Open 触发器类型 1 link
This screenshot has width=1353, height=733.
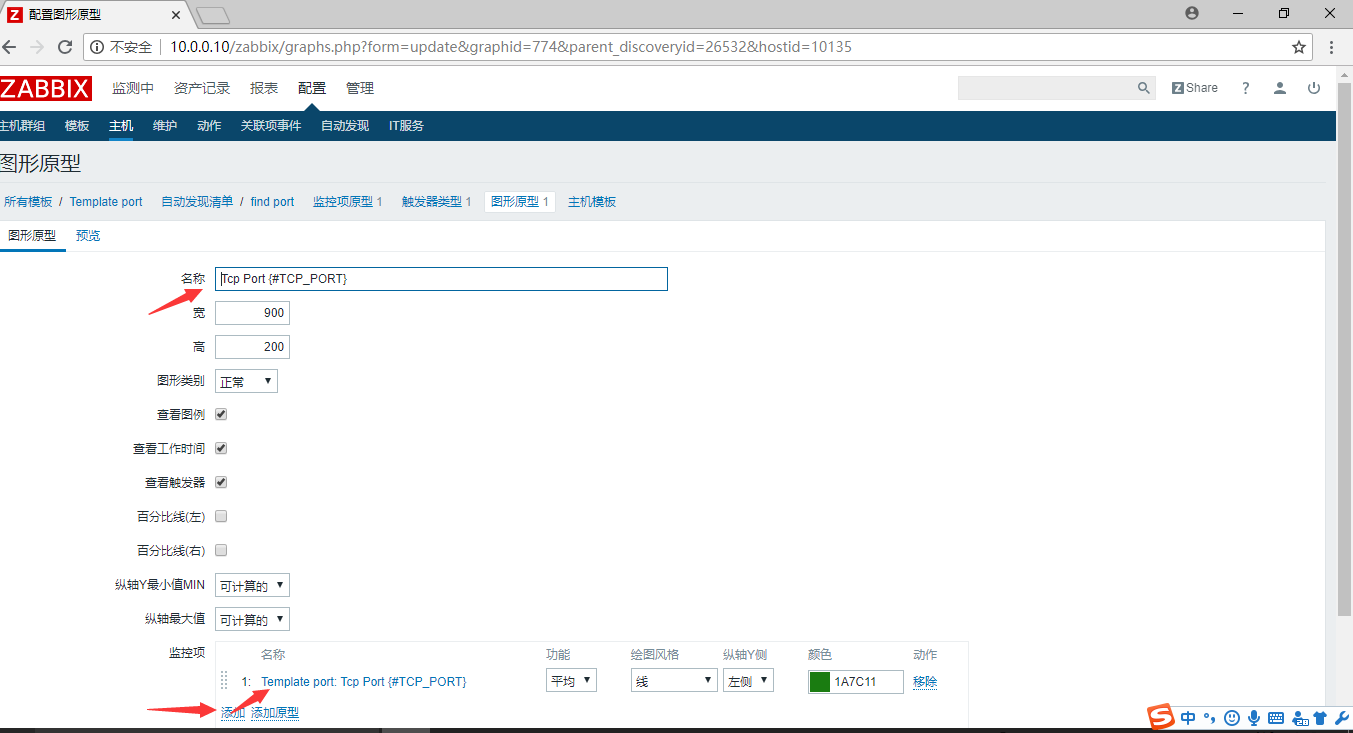[436, 201]
